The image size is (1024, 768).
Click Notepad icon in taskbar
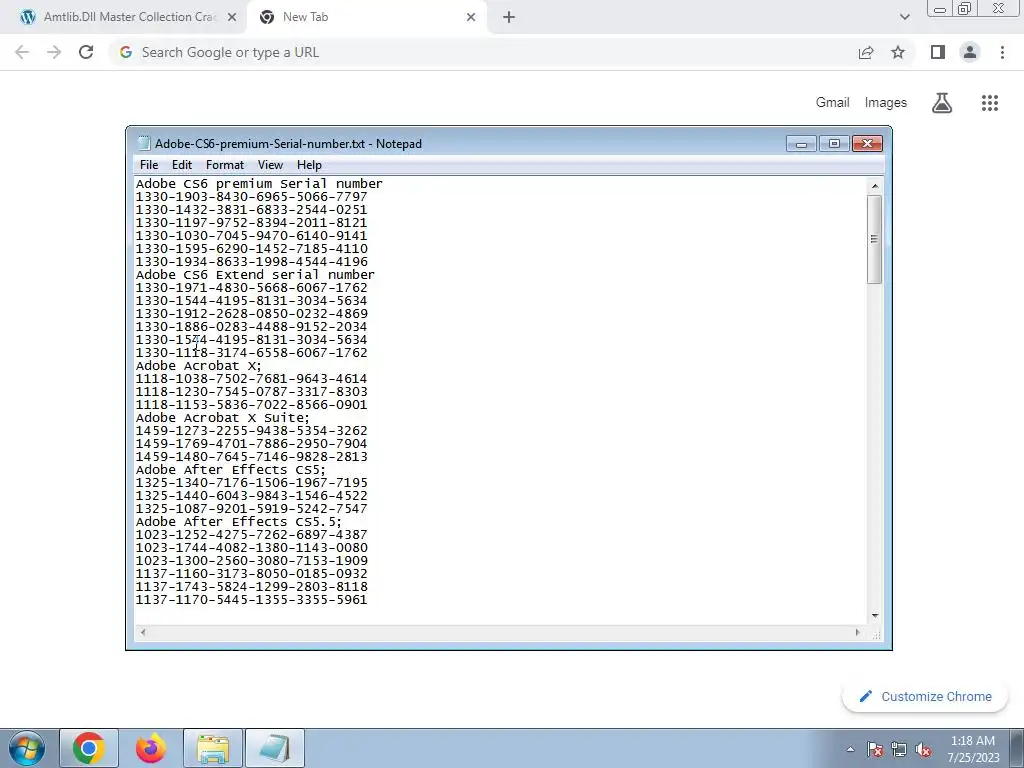click(275, 748)
